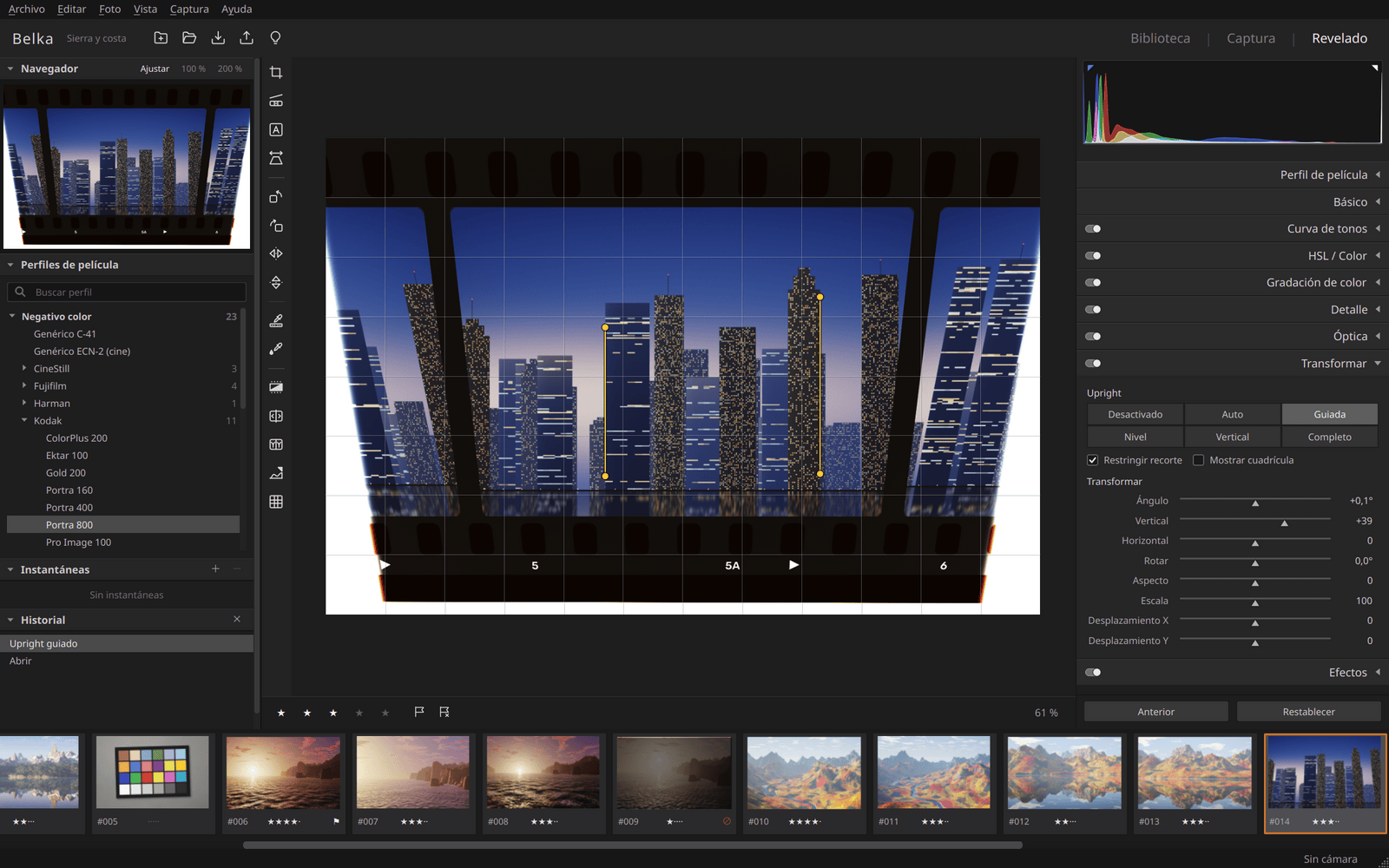The image size is (1389, 868).
Task: Toggle the grid overlay icon
Action: click(x=276, y=502)
